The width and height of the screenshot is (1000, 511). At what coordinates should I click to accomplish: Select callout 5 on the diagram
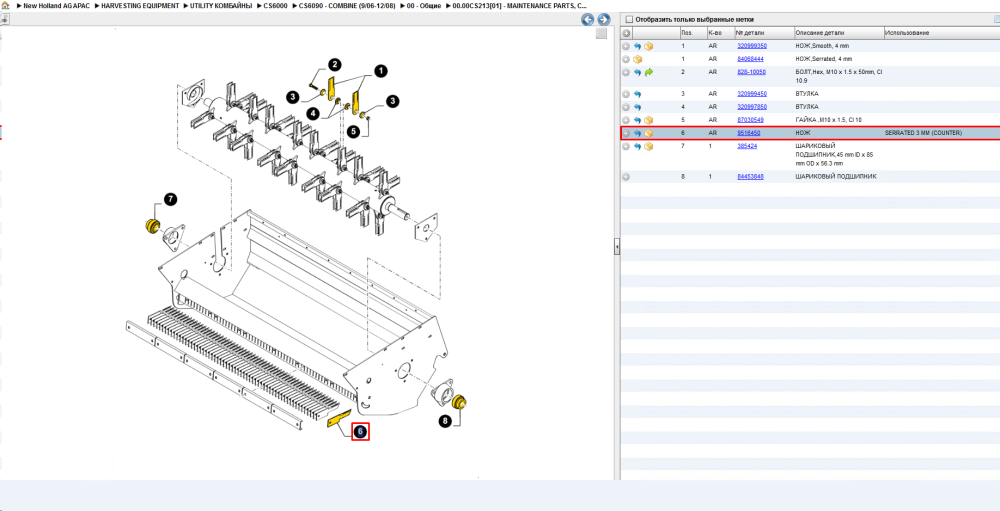[354, 131]
